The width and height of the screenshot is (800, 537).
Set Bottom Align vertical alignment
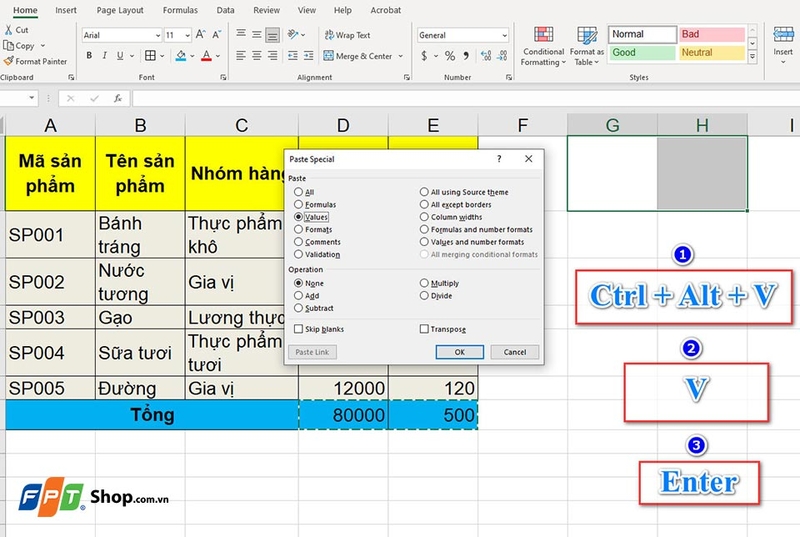pyautogui.click(x=272, y=35)
